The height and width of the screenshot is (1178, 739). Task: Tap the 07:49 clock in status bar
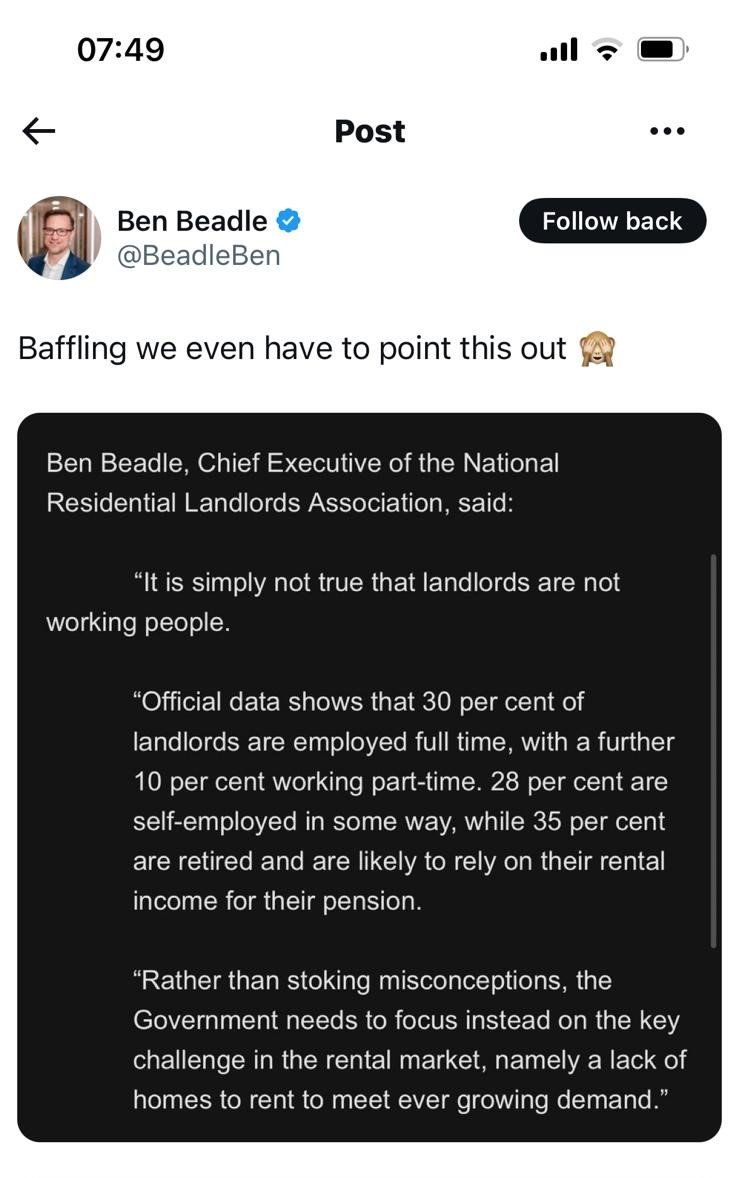(x=120, y=49)
